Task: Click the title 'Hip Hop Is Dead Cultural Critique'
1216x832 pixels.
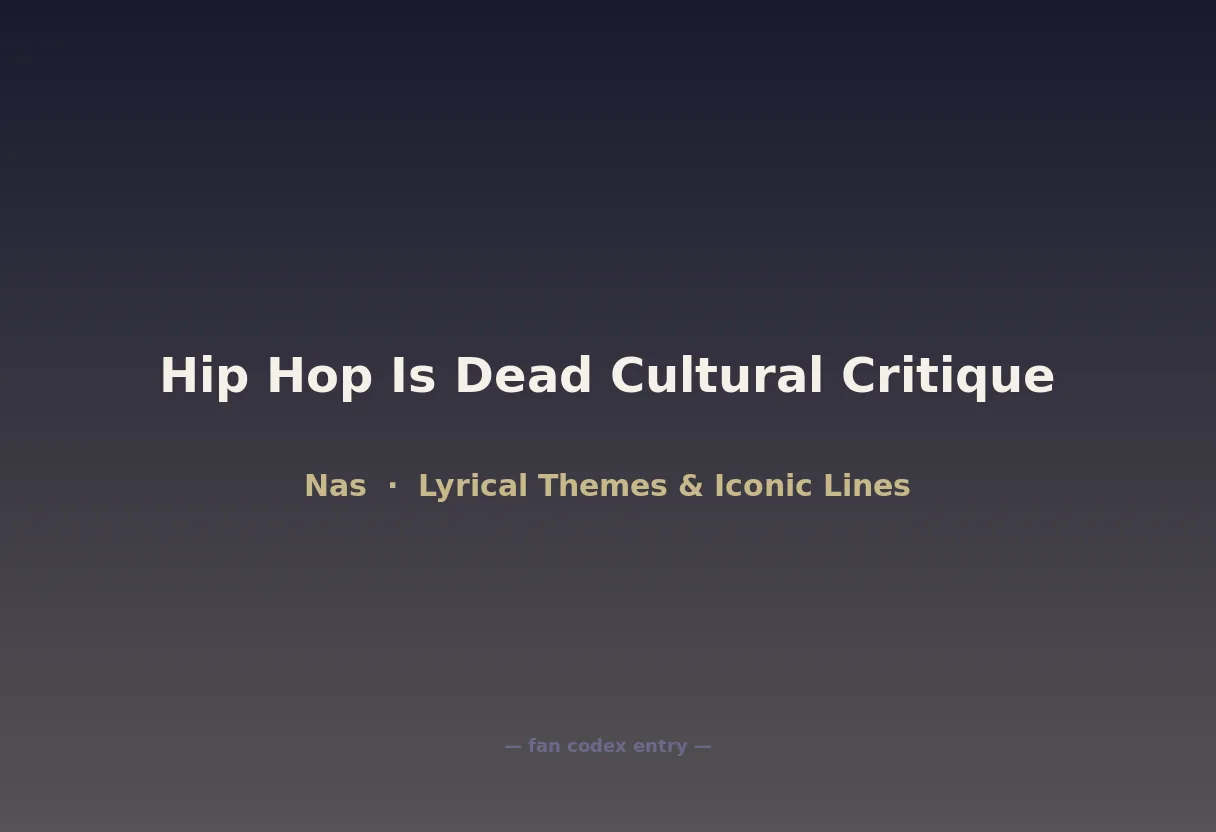Action: [x=607, y=377]
